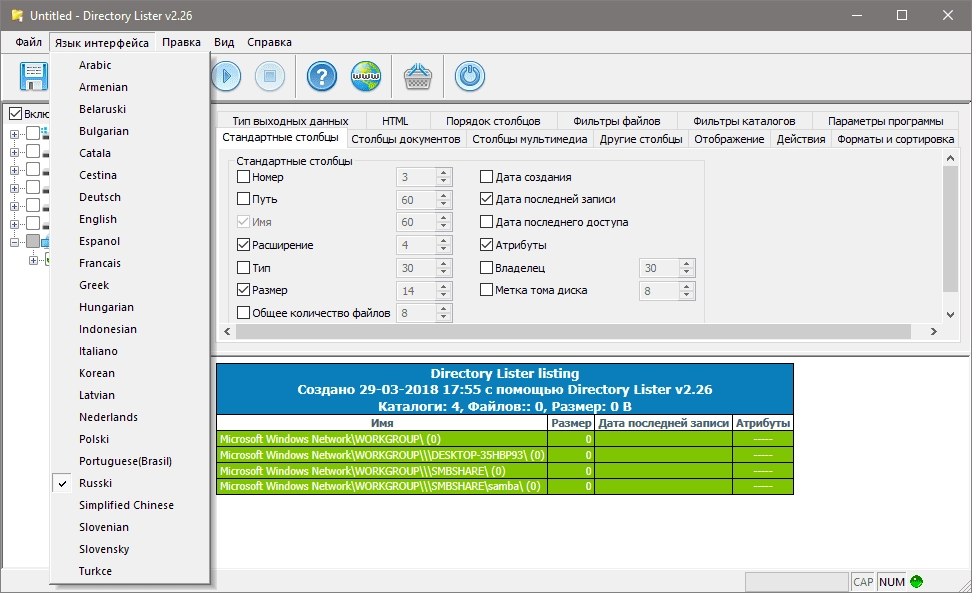The image size is (972, 593).
Task: Click the vertical scrollbar down arrow
Action: (x=950, y=315)
